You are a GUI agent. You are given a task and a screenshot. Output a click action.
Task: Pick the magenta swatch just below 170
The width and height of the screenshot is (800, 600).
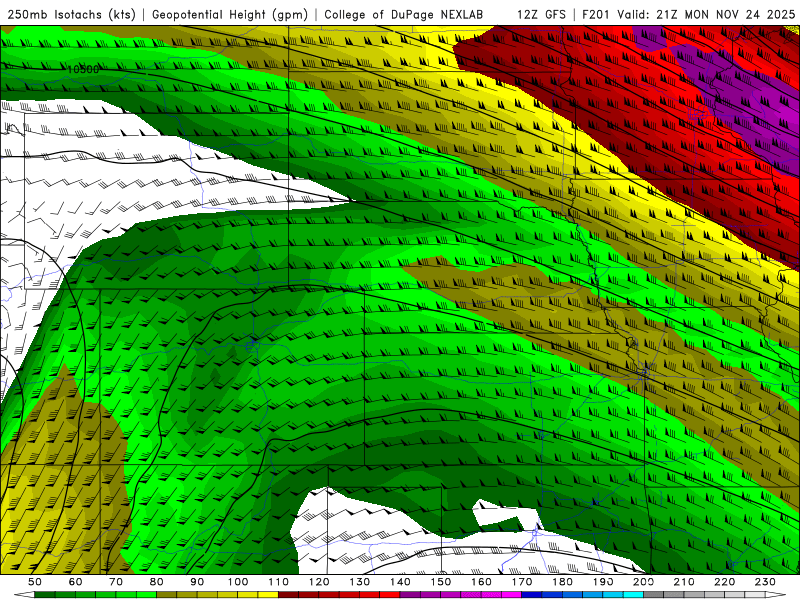click(511, 594)
